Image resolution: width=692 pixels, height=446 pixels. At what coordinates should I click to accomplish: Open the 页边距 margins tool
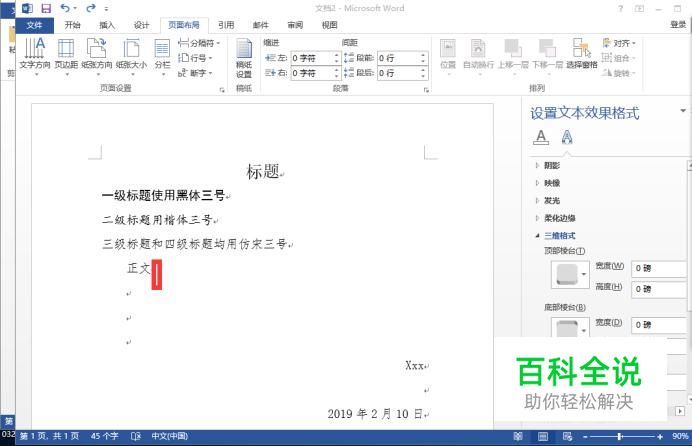[66, 55]
